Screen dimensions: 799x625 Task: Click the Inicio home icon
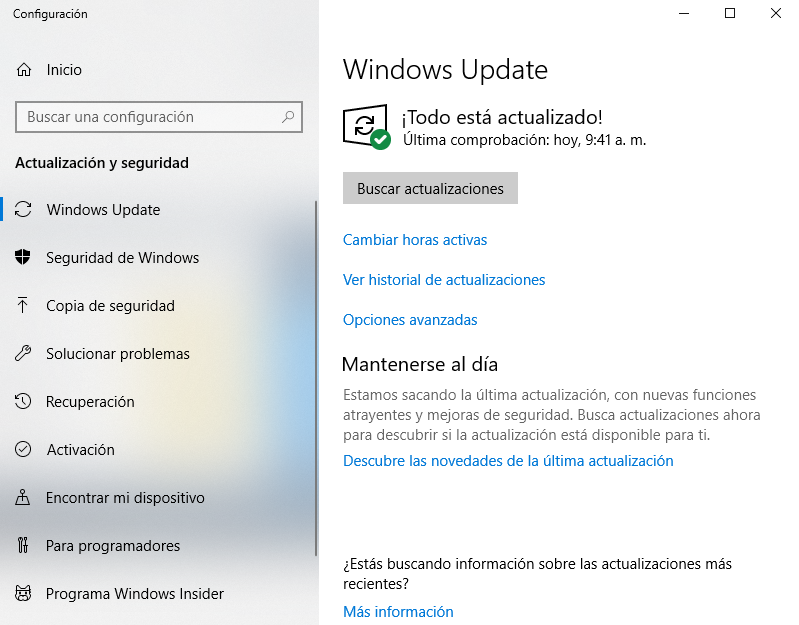coord(24,69)
